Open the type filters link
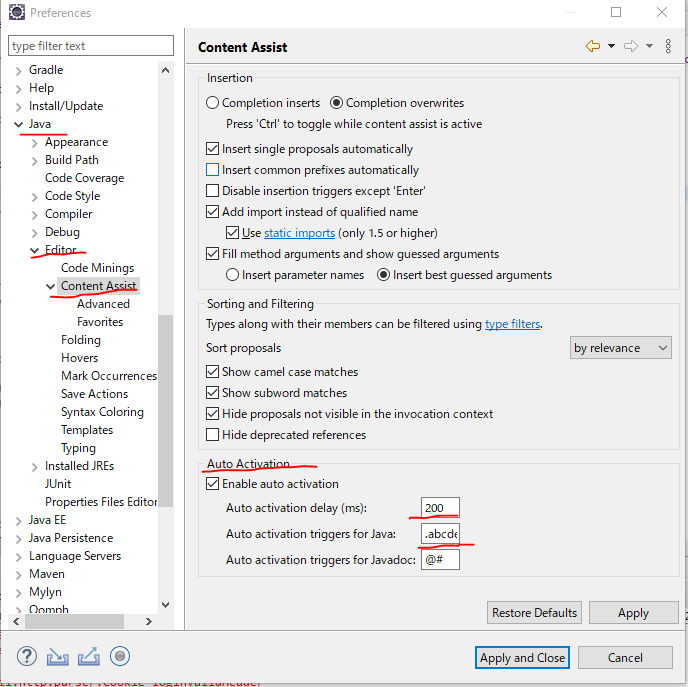The width and height of the screenshot is (688, 687). [512, 324]
